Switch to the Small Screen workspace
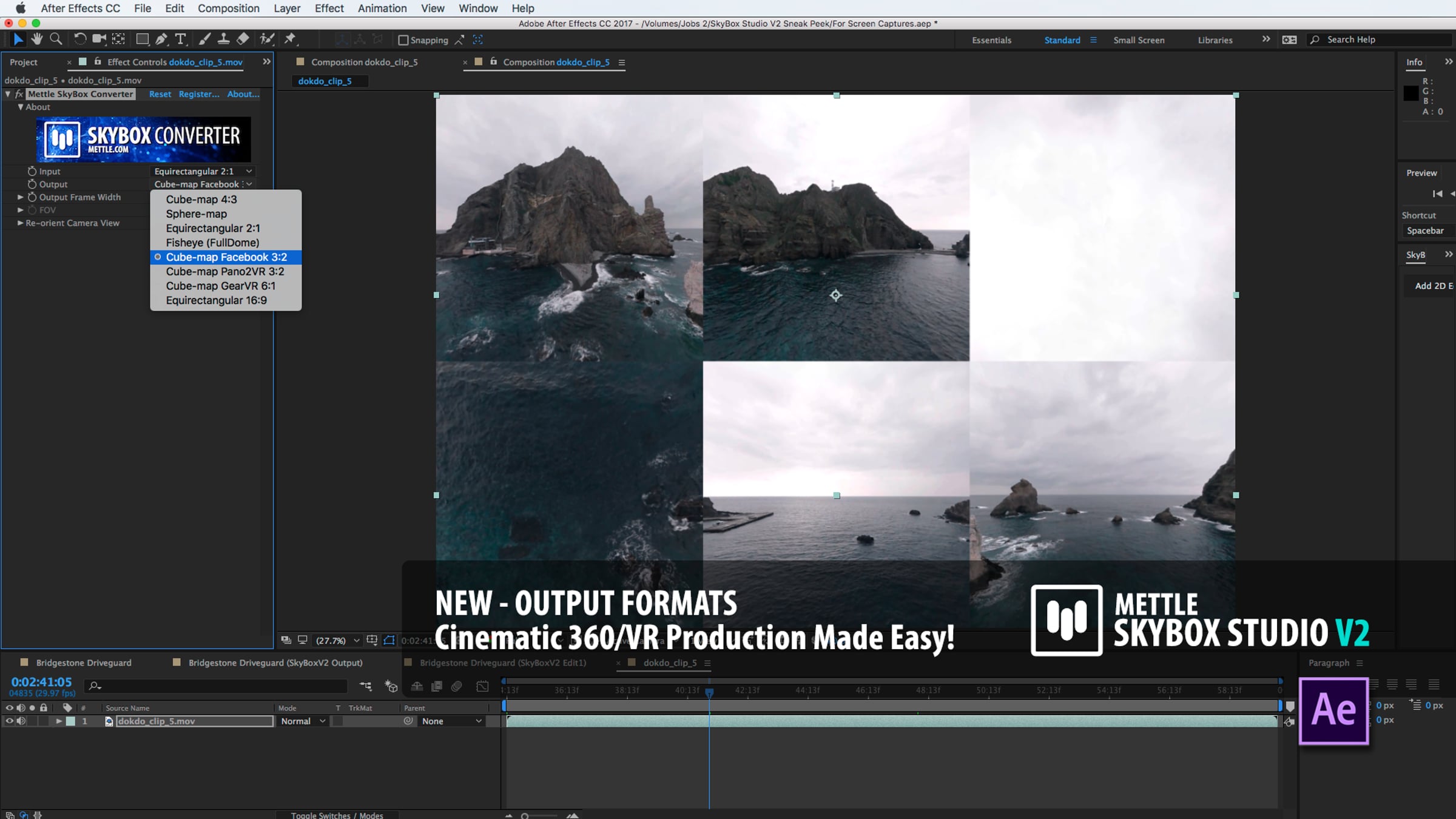This screenshot has height=819, width=1456. (x=1139, y=40)
